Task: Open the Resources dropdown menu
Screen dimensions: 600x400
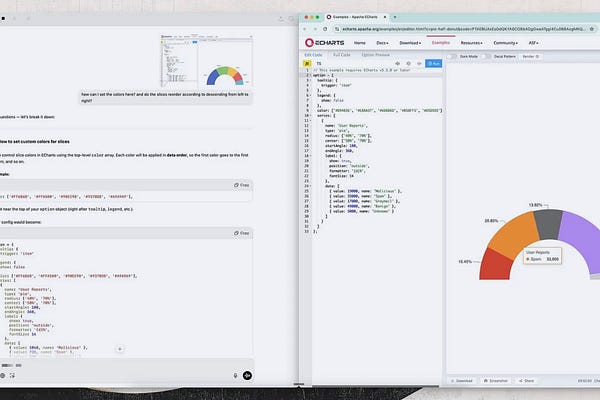Action: pos(471,43)
